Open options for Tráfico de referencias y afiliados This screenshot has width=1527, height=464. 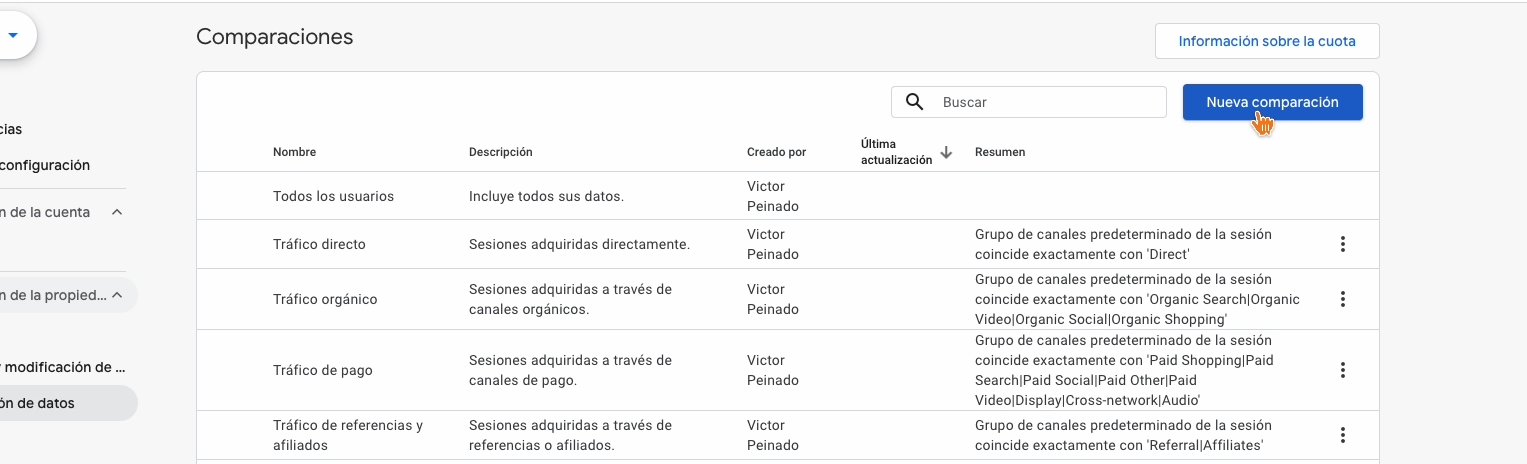pyautogui.click(x=1343, y=435)
